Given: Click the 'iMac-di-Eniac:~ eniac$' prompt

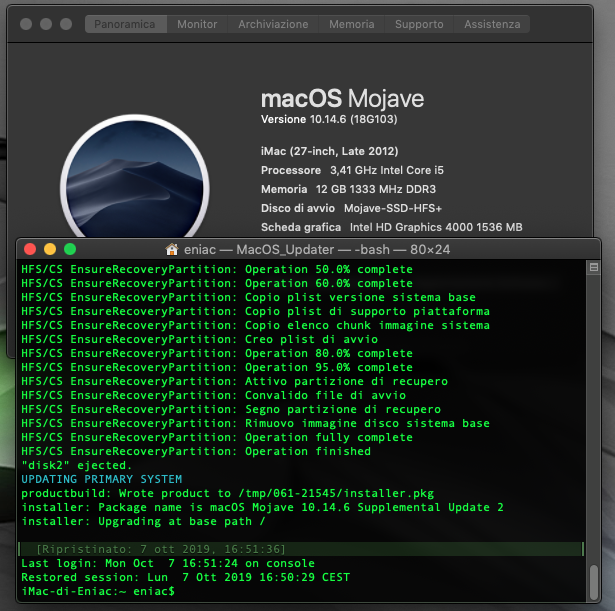Looking at the screenshot, I should (98, 591).
